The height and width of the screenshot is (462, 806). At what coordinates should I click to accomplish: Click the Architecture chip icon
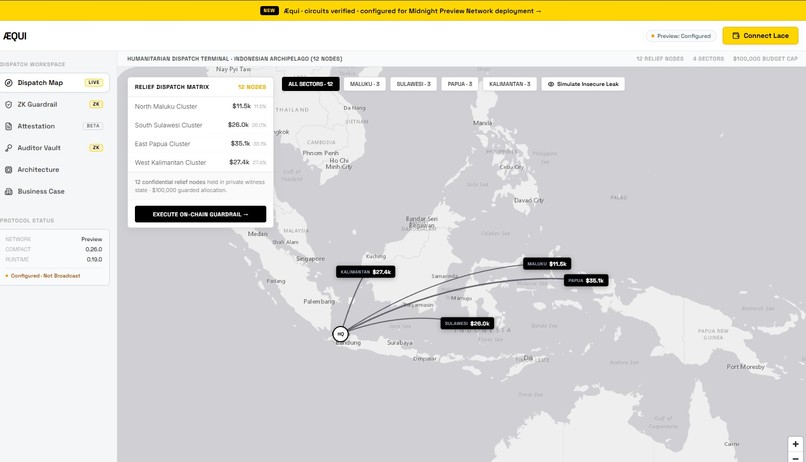point(9,170)
